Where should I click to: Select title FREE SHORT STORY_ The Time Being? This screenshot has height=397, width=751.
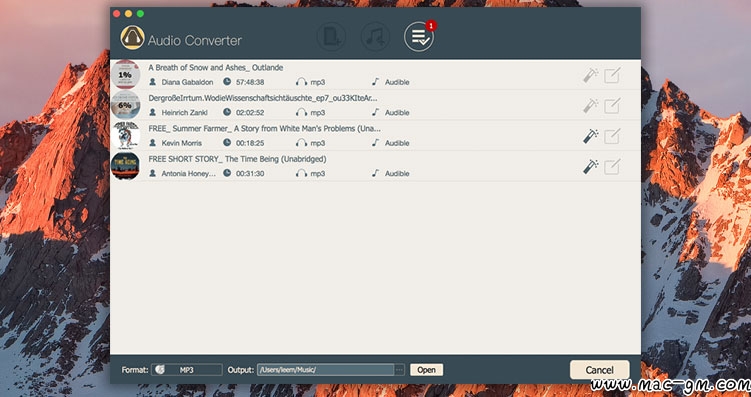[x=237, y=159]
